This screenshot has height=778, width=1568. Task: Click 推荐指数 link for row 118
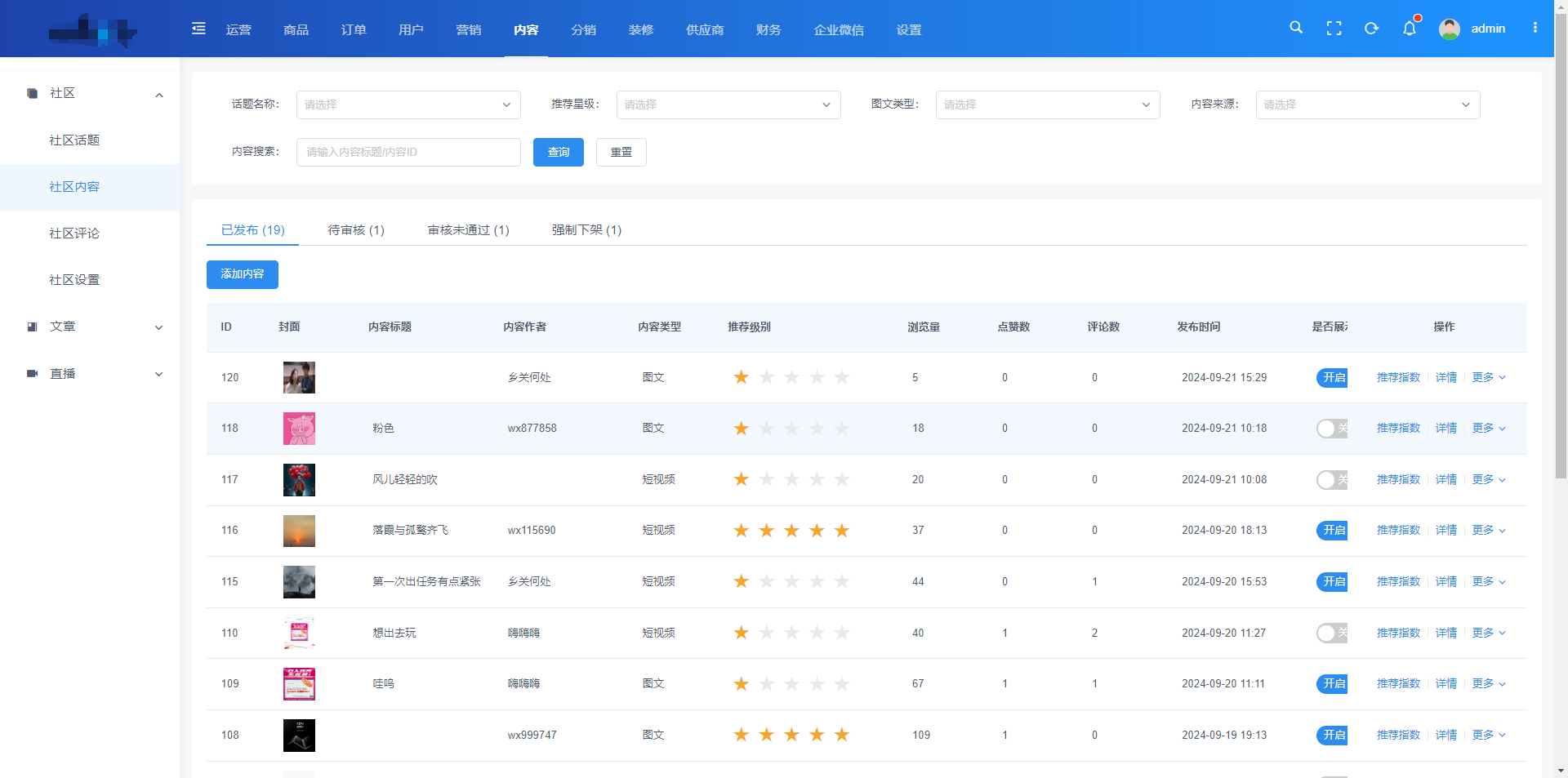pyautogui.click(x=1398, y=429)
